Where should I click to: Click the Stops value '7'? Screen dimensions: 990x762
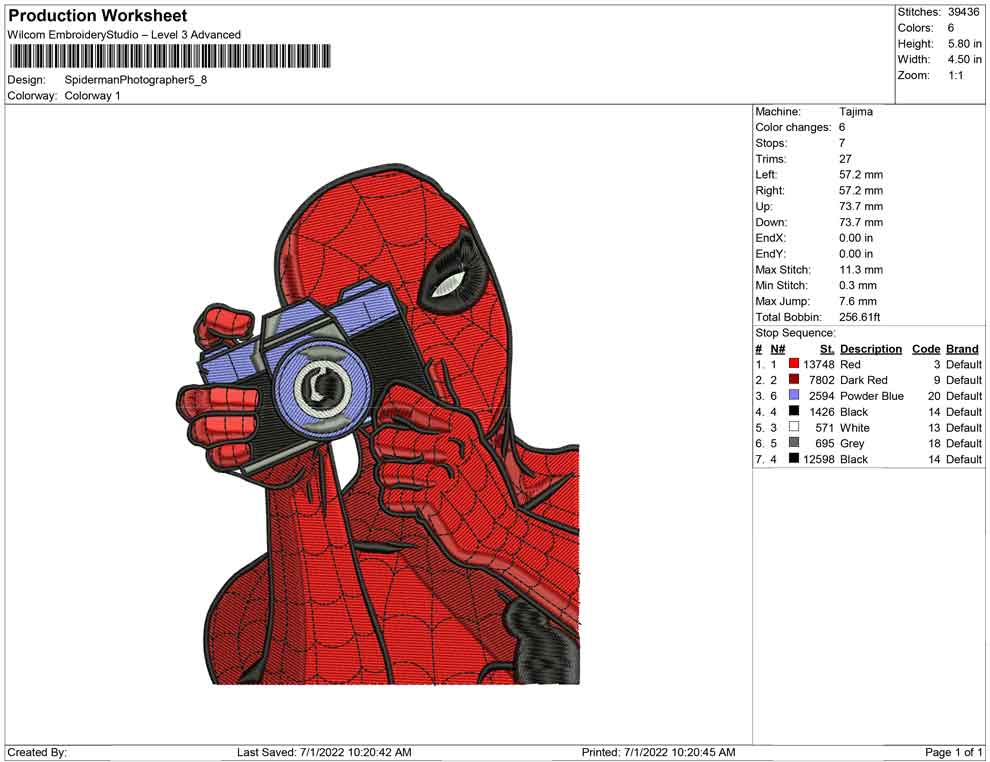[842, 143]
